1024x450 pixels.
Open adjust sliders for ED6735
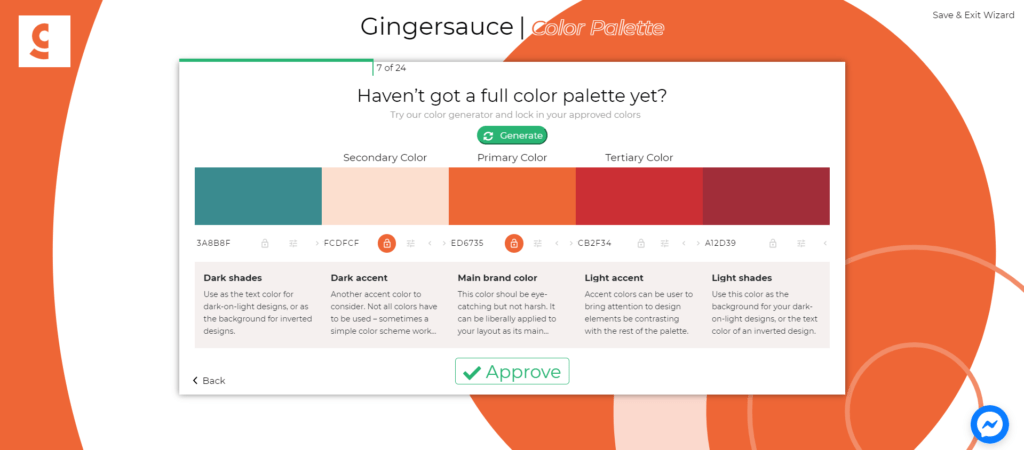(537, 244)
